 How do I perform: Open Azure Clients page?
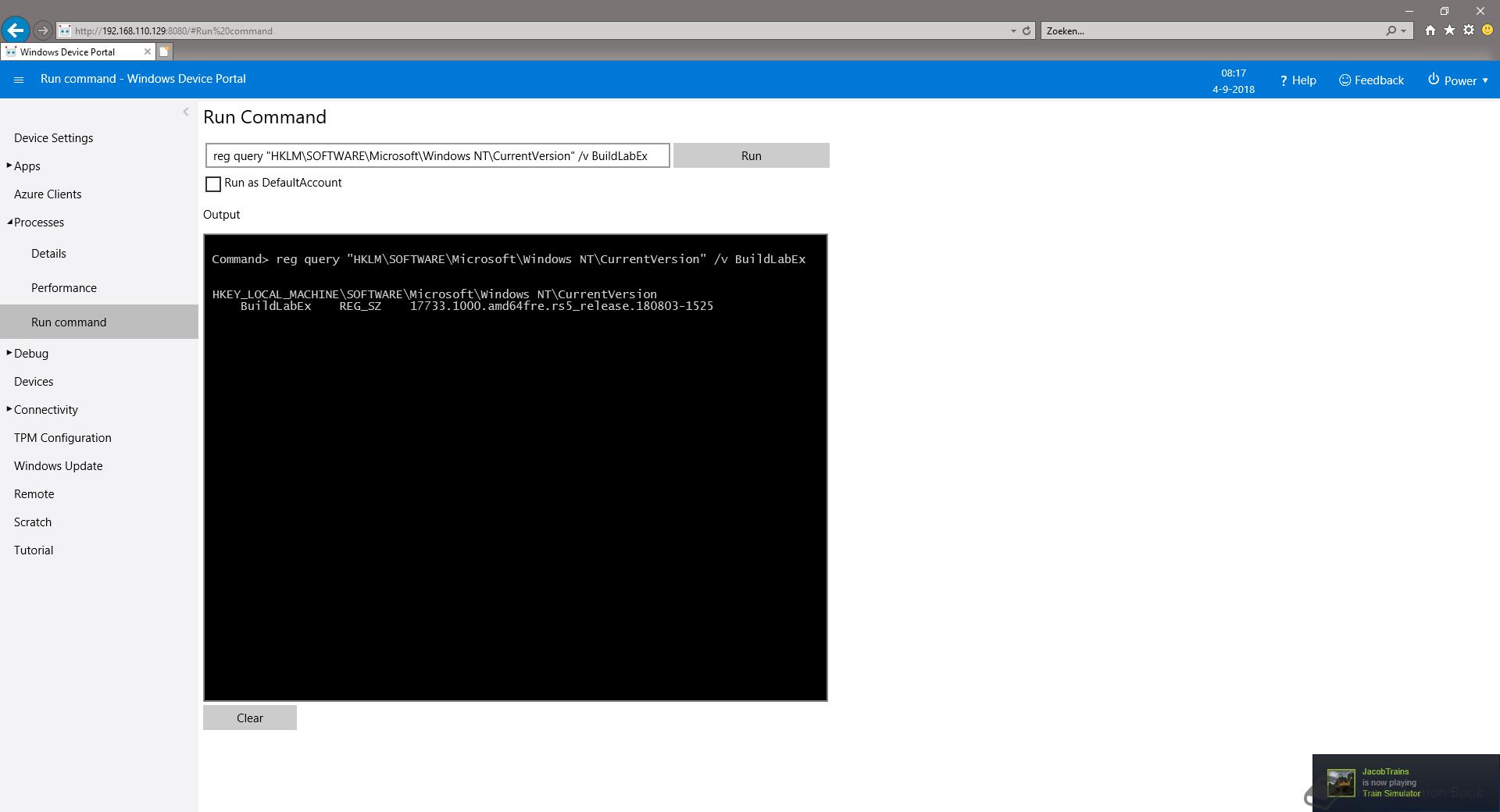click(x=48, y=194)
